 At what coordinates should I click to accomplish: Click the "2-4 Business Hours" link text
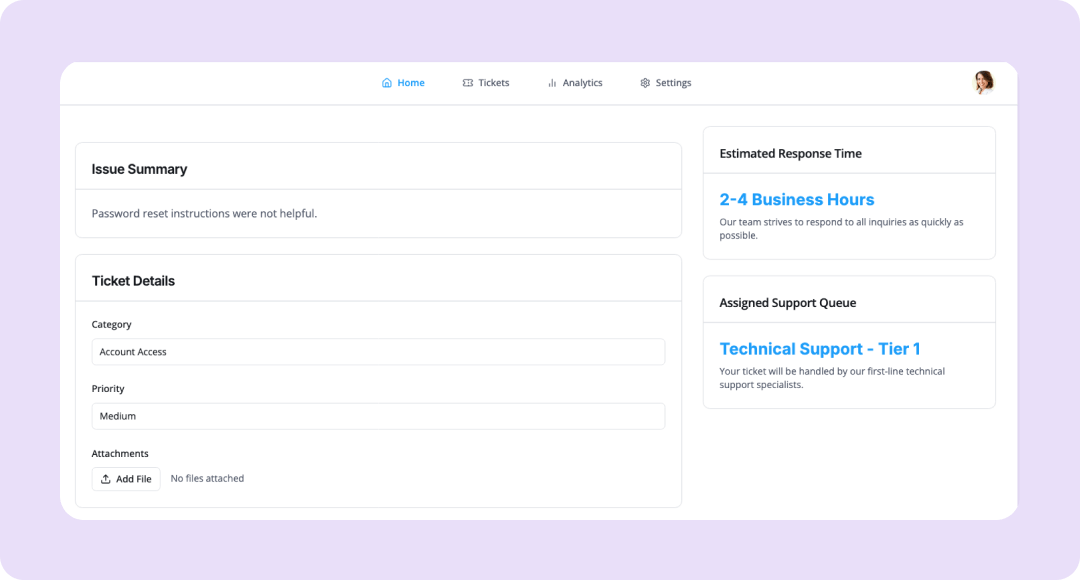pos(797,200)
